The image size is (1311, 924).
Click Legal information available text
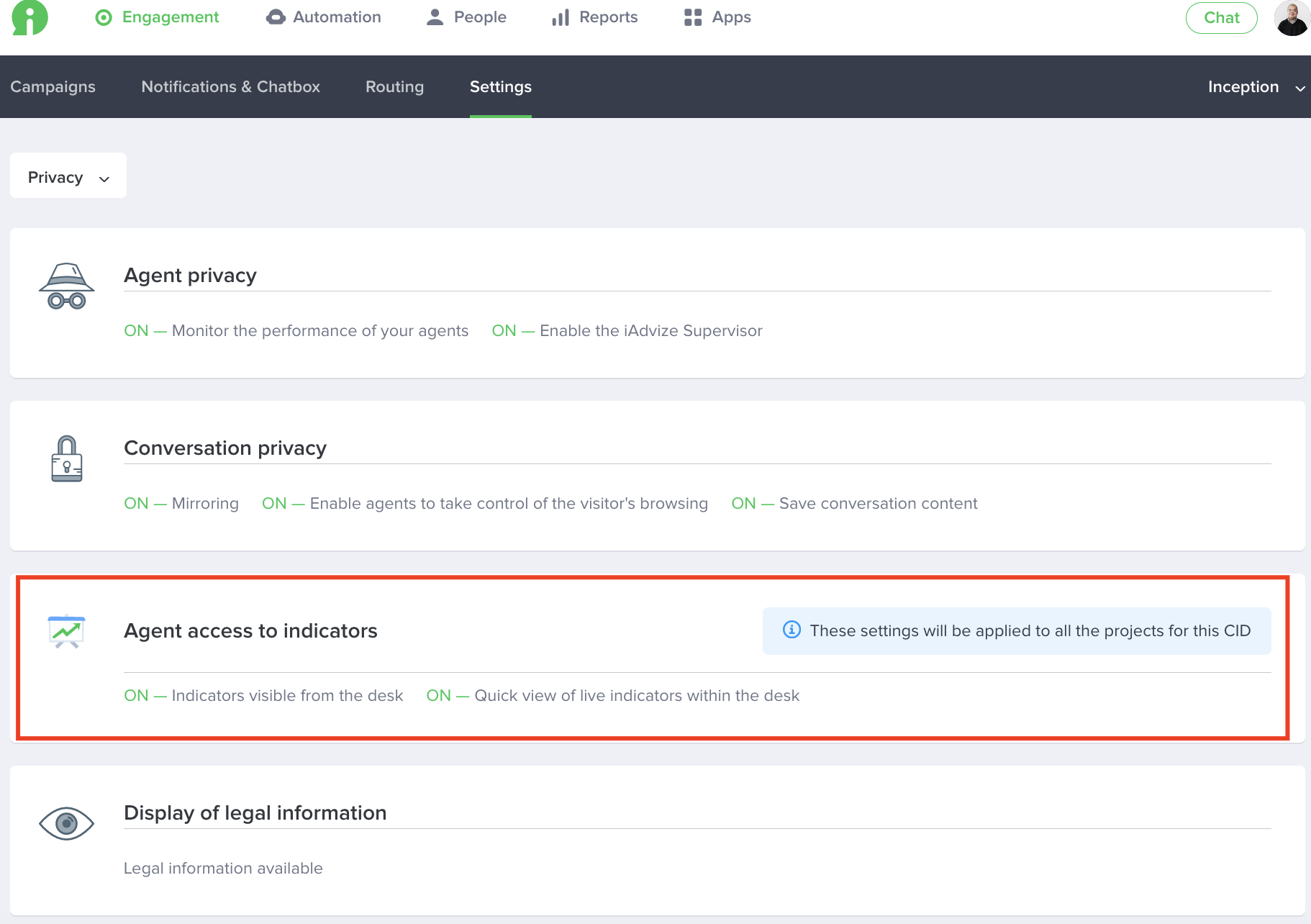(223, 868)
